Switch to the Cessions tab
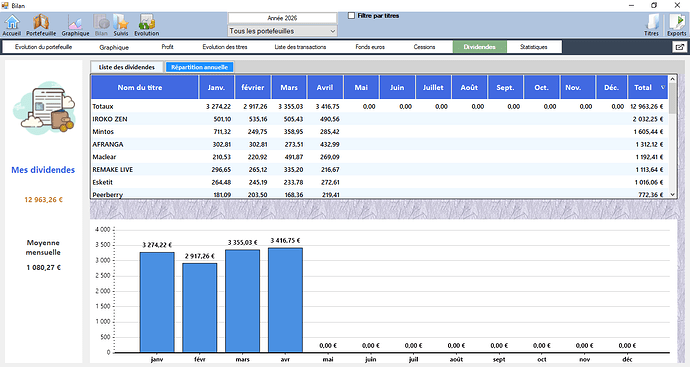Screen dimensions: 690x367 [424, 47]
